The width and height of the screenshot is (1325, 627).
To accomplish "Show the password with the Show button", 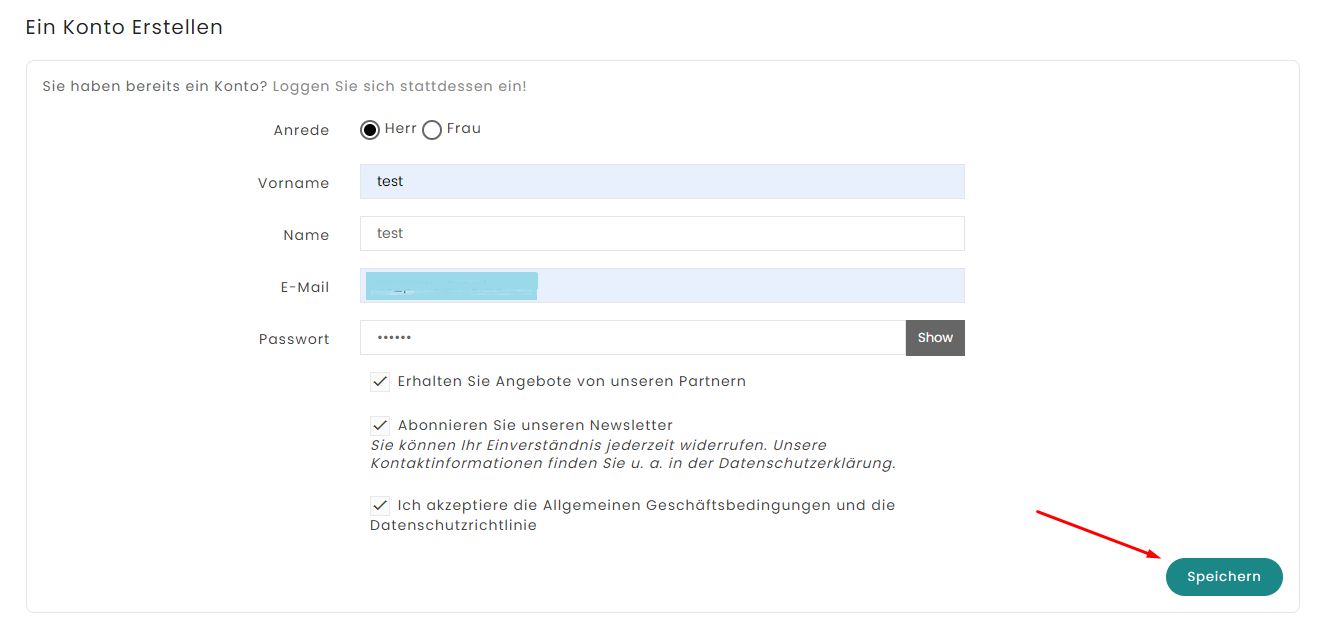I will coord(935,337).
